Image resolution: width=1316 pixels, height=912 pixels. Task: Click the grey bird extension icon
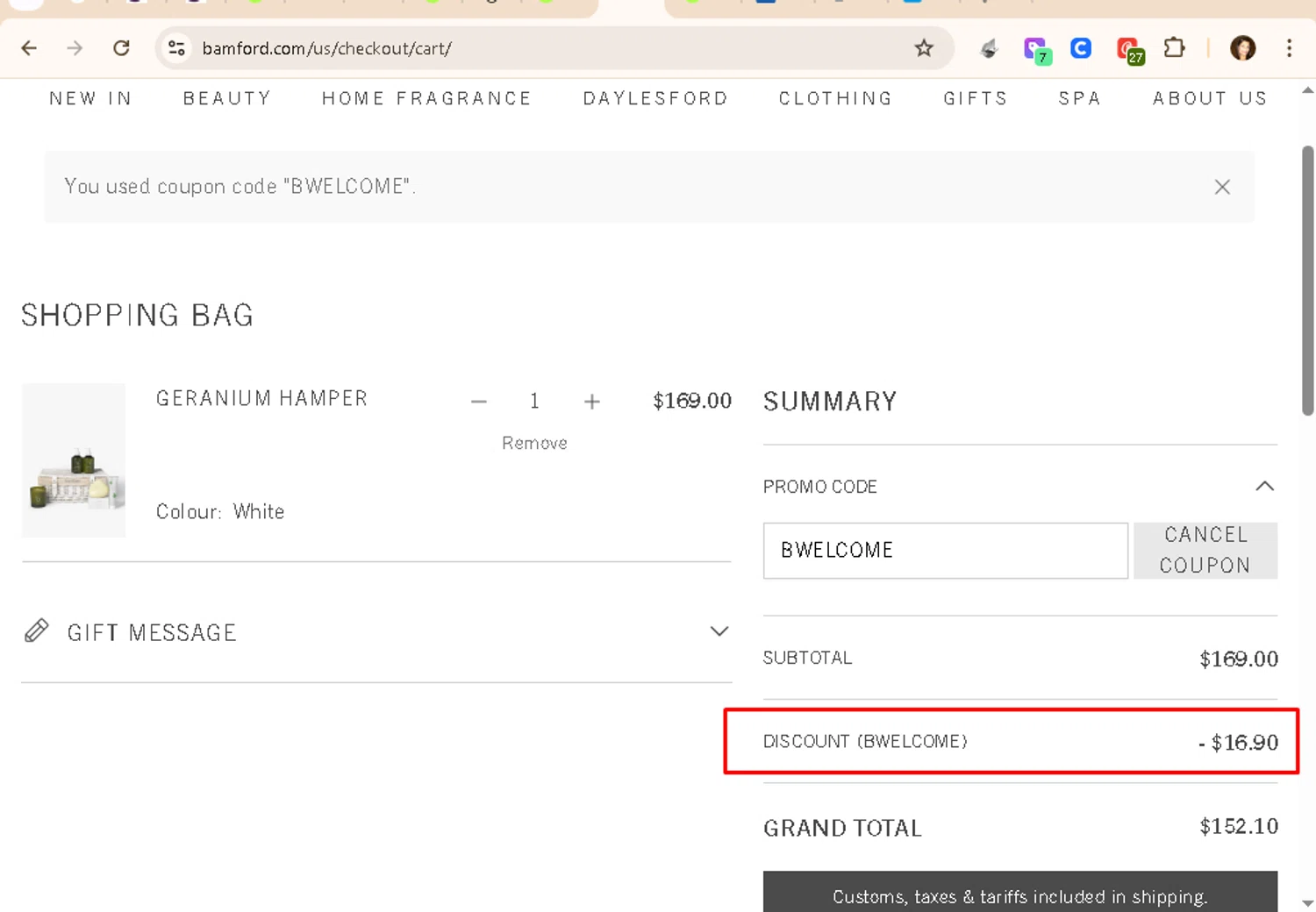click(x=989, y=48)
